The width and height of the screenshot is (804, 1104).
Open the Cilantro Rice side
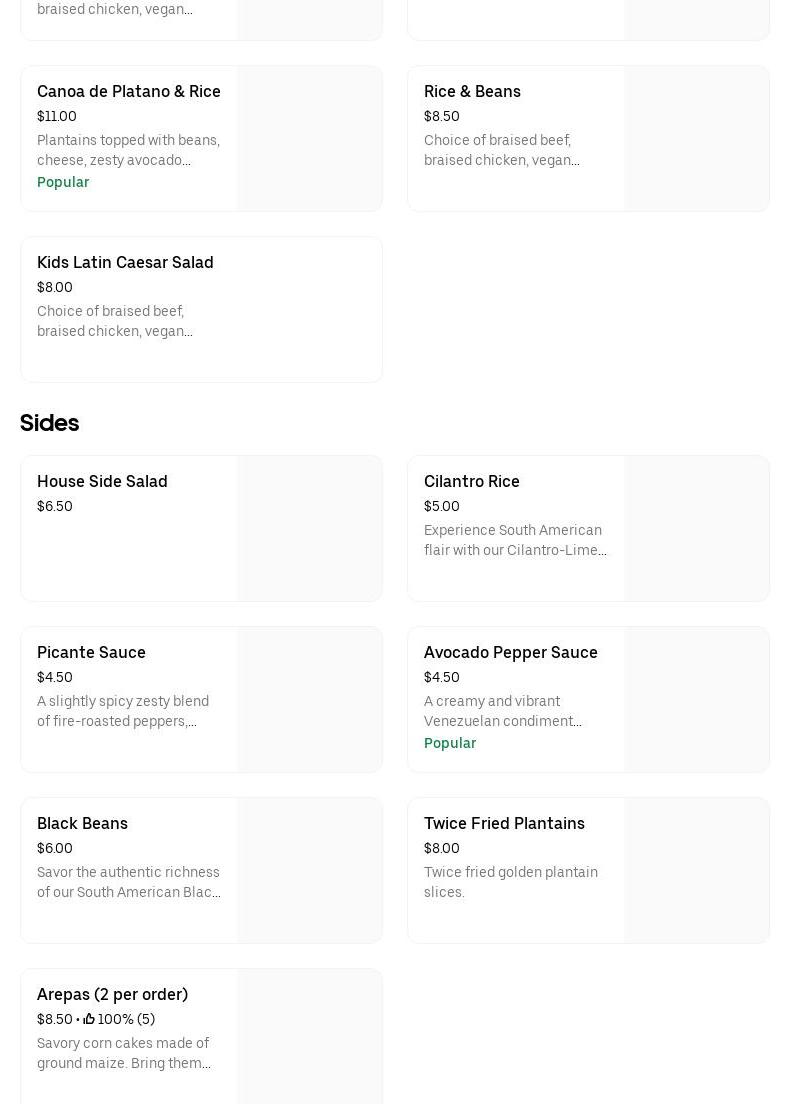pos(472,482)
